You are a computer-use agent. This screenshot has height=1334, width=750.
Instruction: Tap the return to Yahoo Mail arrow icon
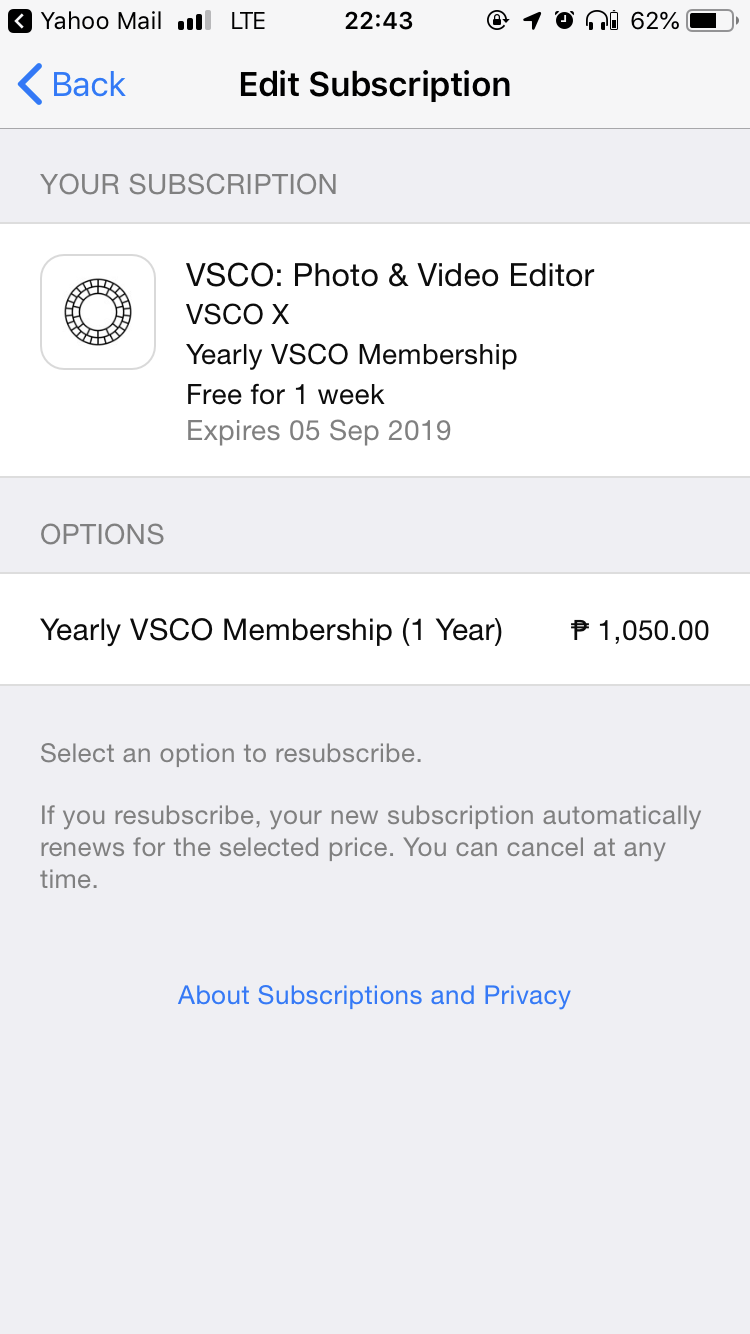(19, 21)
